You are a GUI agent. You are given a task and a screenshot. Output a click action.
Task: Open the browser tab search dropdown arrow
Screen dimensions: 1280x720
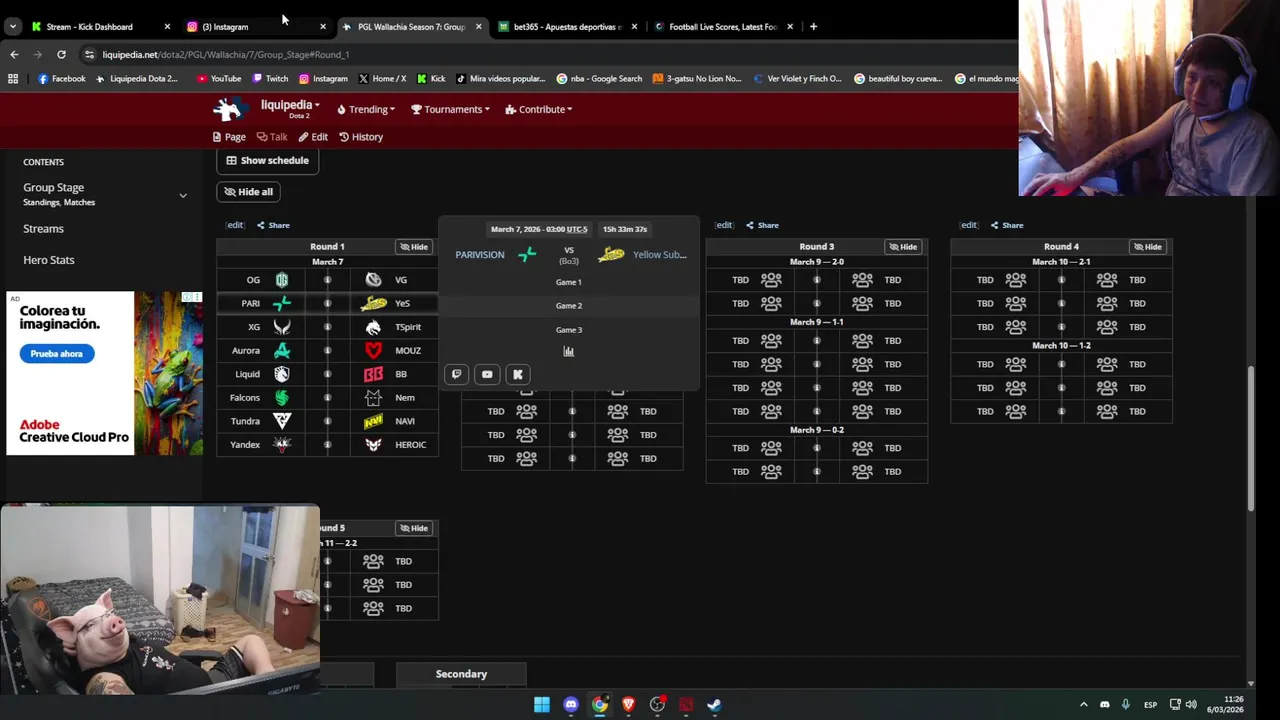pyautogui.click(x=13, y=27)
